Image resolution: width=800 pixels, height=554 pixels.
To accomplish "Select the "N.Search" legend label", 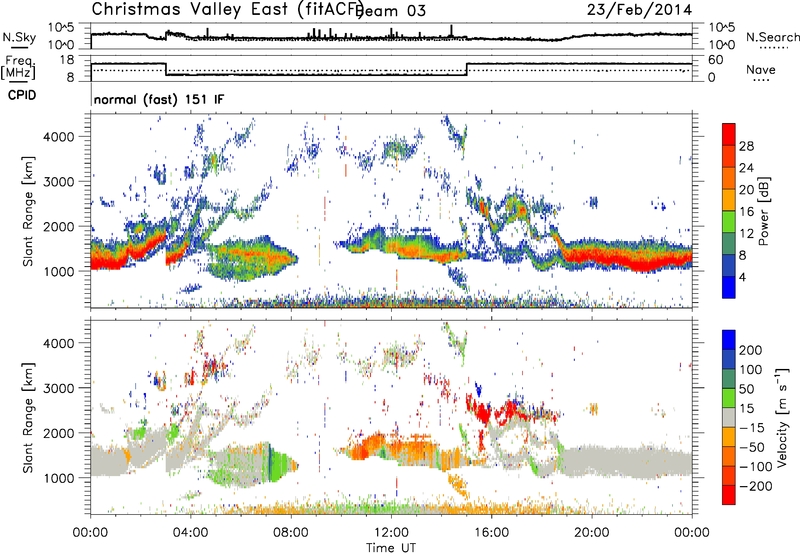I will click(773, 37).
